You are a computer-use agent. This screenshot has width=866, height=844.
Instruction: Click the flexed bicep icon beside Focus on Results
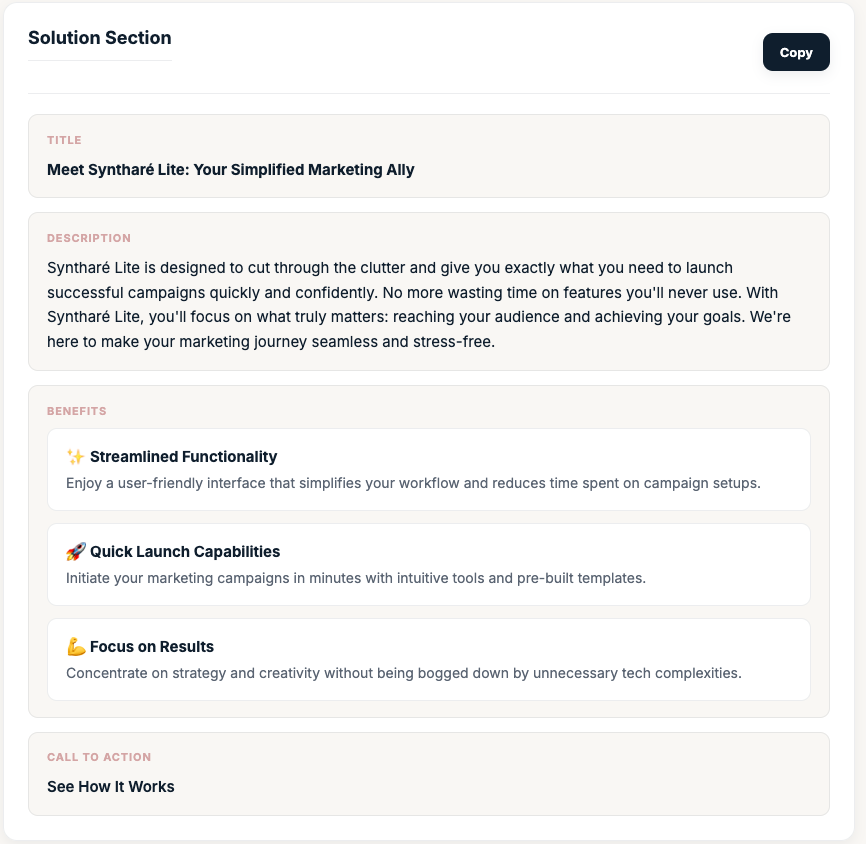[x=75, y=646]
